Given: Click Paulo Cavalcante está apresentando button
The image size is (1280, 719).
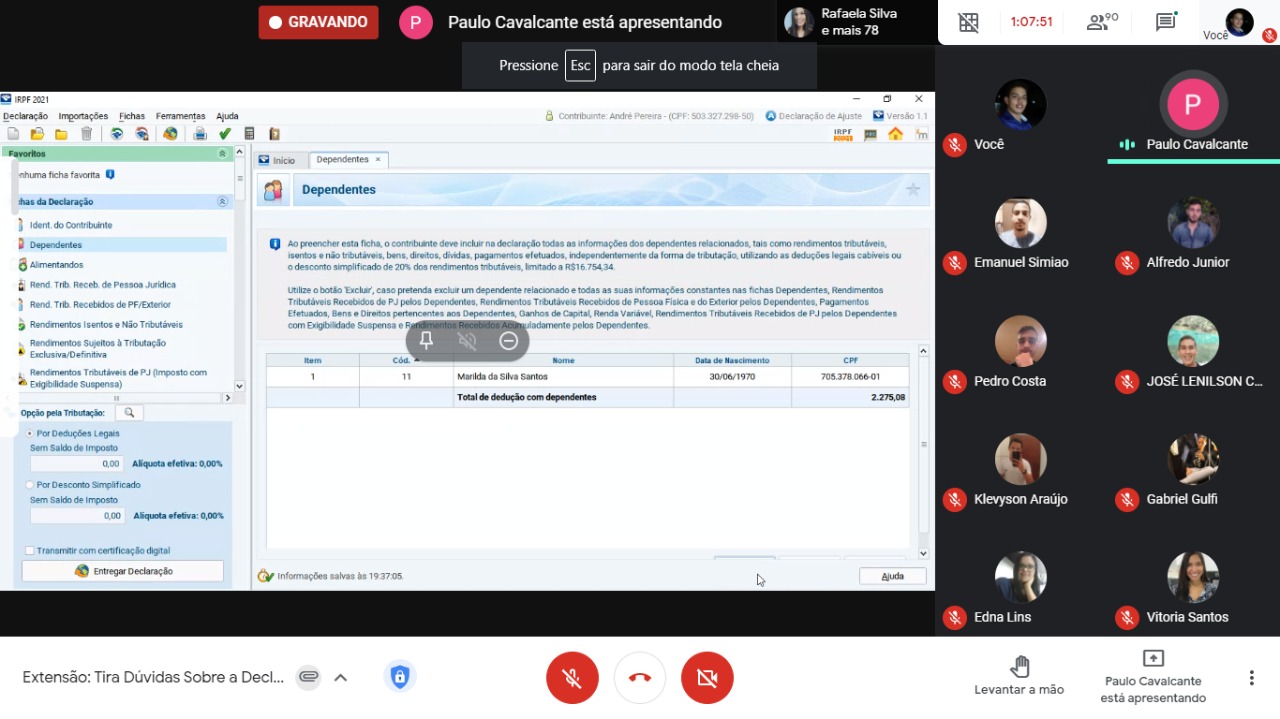Looking at the screenshot, I should [x=1153, y=677].
